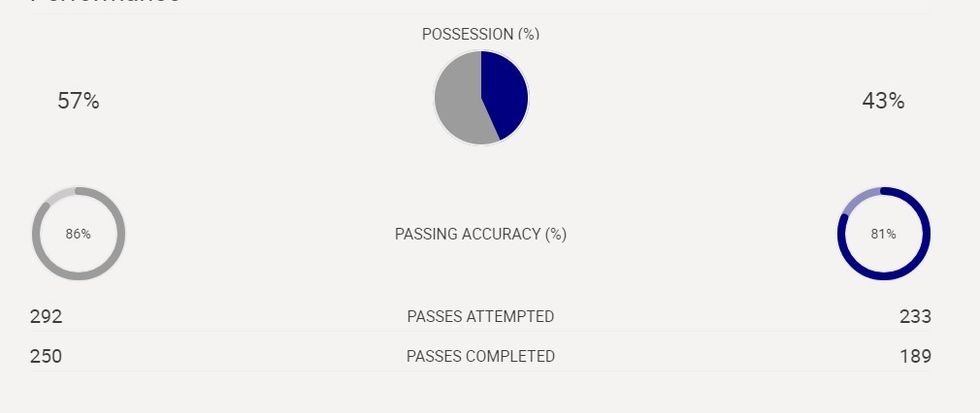Viewport: 980px width, 413px height.
Task: Click the partially visible Performance section heading
Action: [x=105, y=3]
